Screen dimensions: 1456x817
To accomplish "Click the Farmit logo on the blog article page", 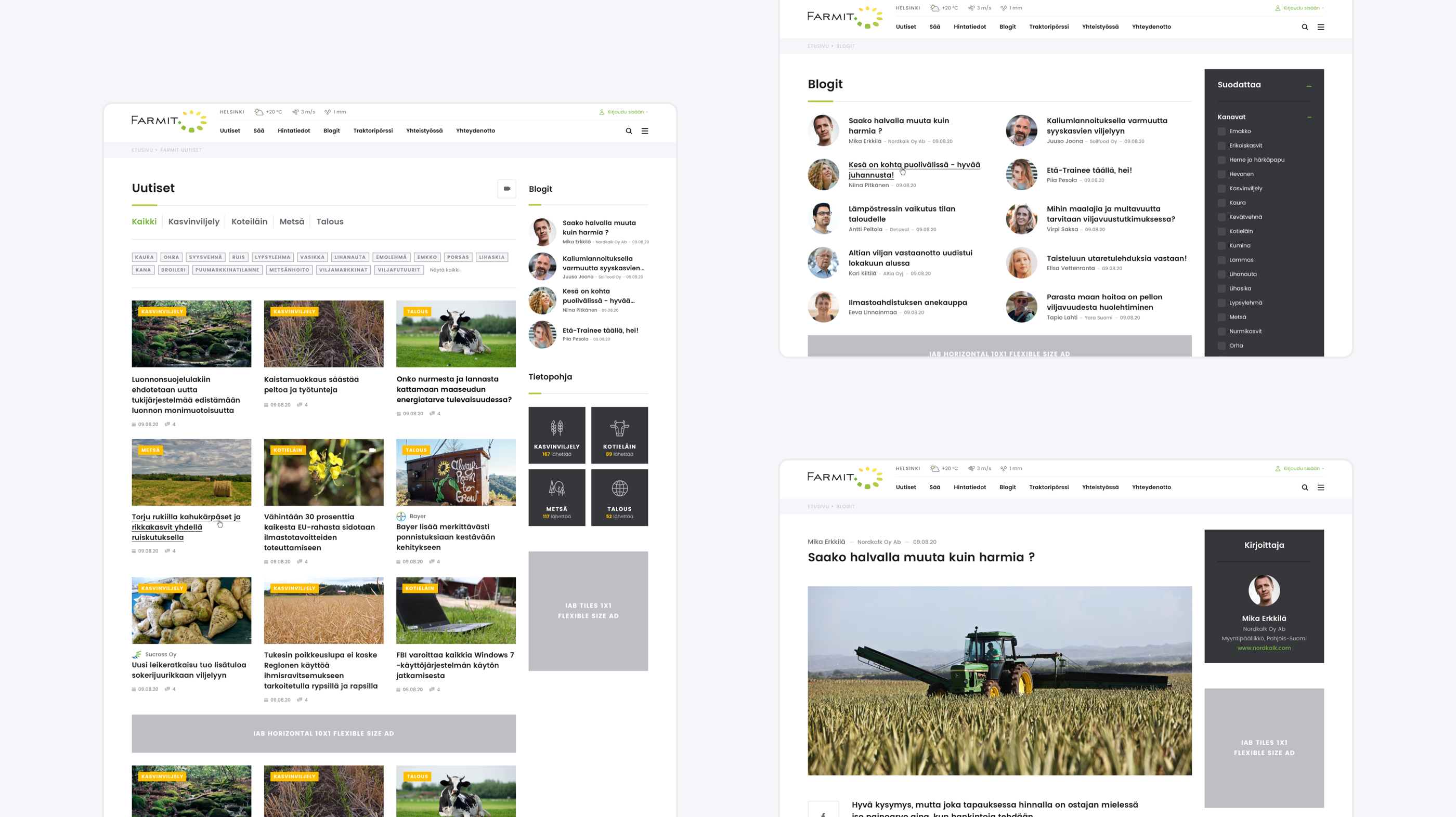I will point(845,478).
